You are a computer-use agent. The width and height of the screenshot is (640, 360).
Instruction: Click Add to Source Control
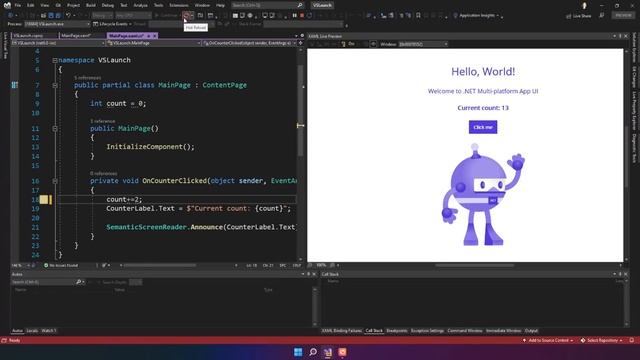pyautogui.click(x=548, y=340)
